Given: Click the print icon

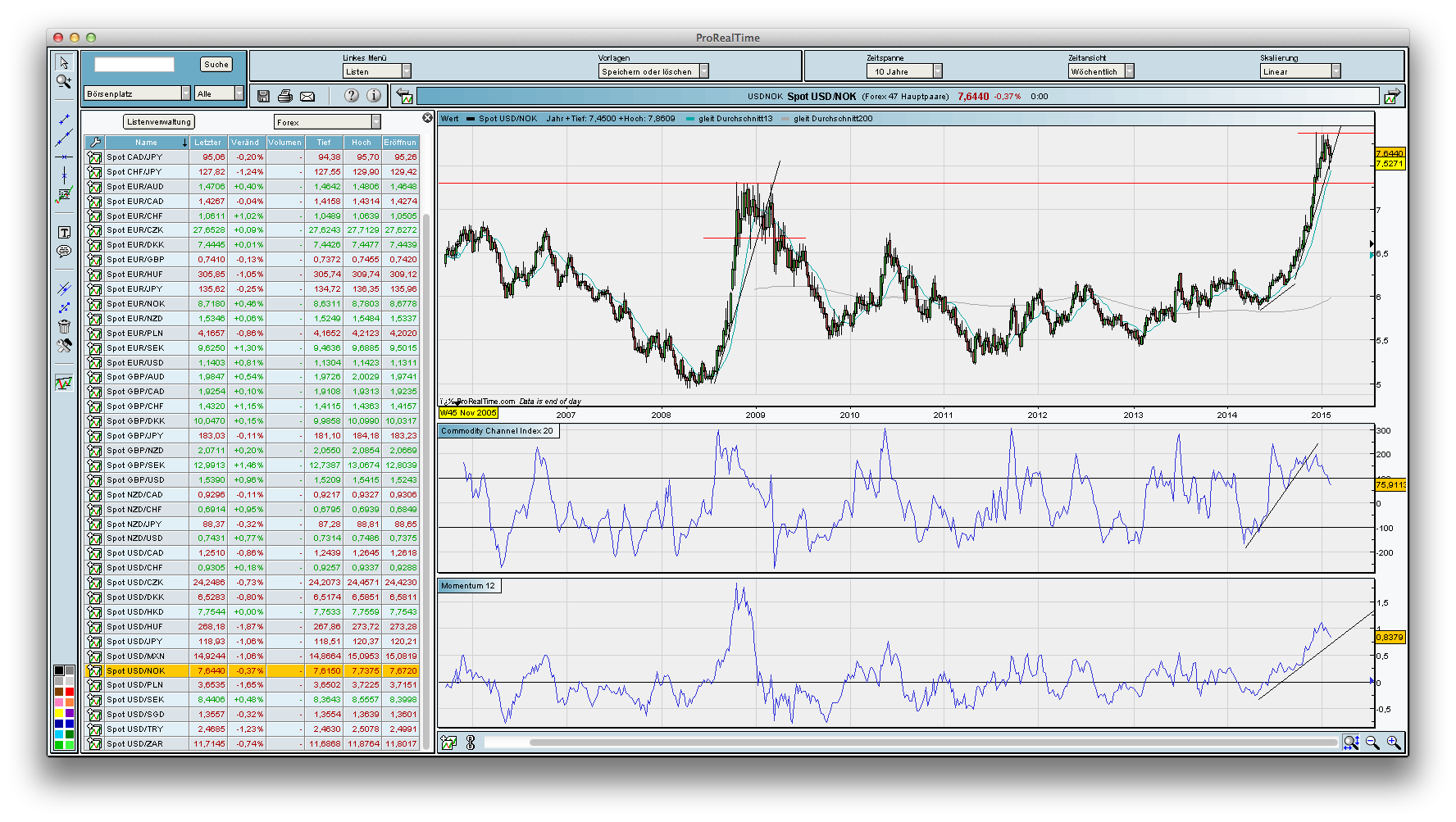Looking at the screenshot, I should click(x=285, y=96).
